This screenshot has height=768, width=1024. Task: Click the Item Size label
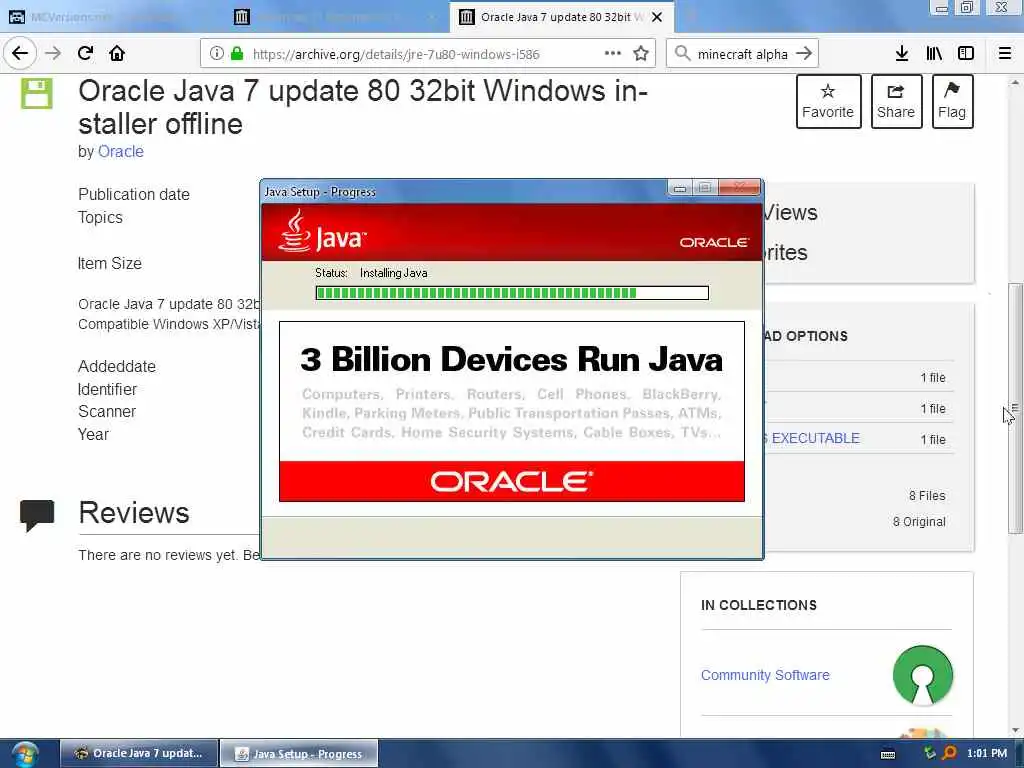[x=110, y=263]
